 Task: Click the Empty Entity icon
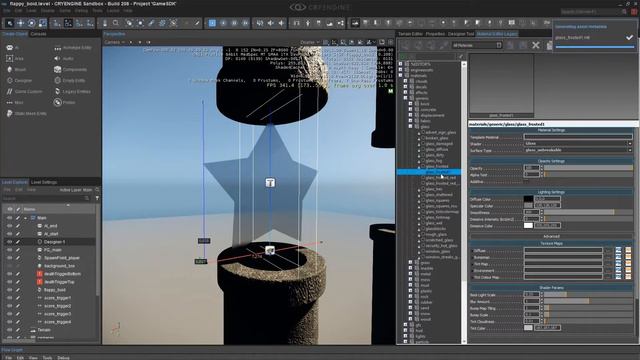coord(58,80)
